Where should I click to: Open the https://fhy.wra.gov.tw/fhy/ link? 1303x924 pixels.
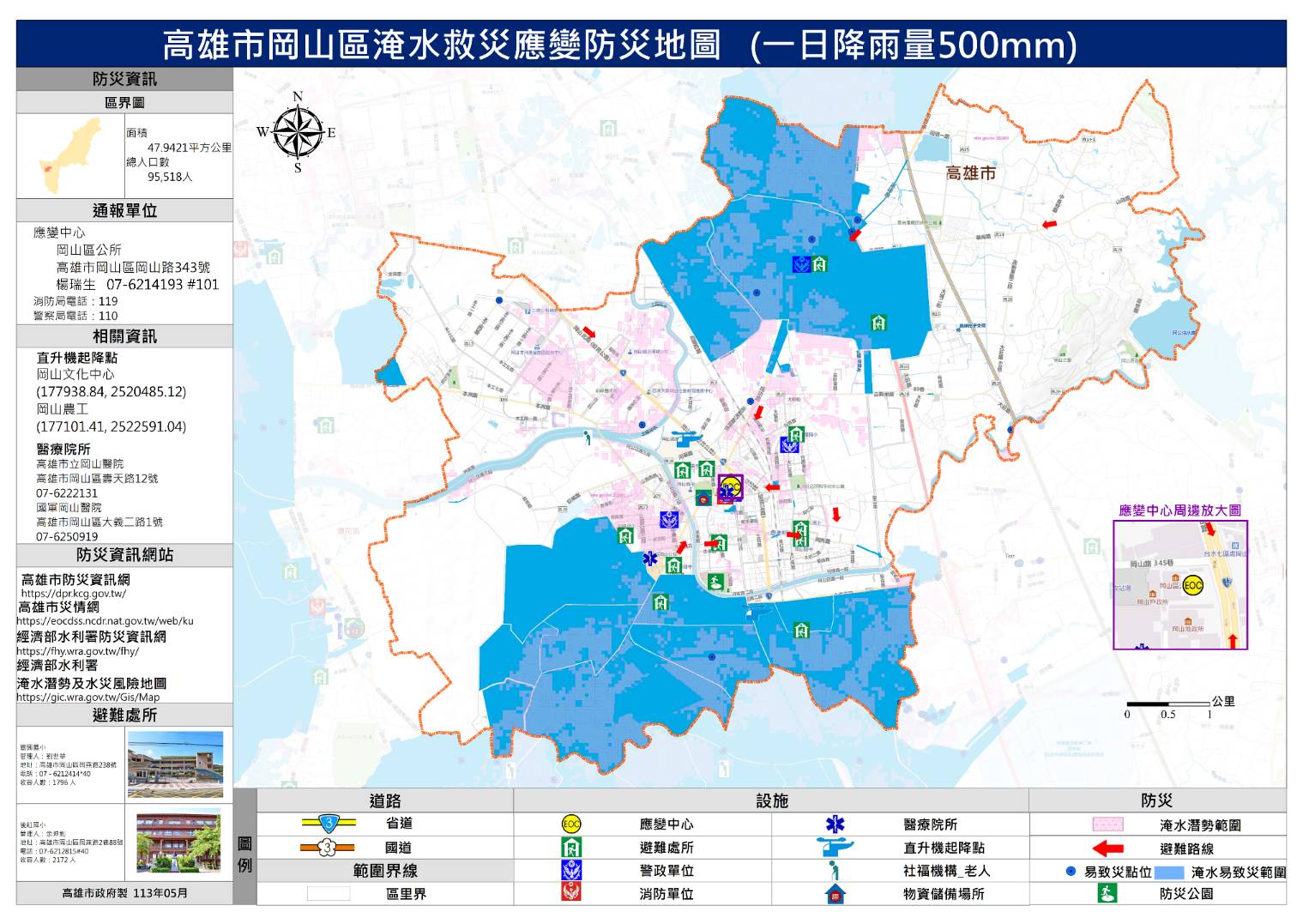coord(78,651)
